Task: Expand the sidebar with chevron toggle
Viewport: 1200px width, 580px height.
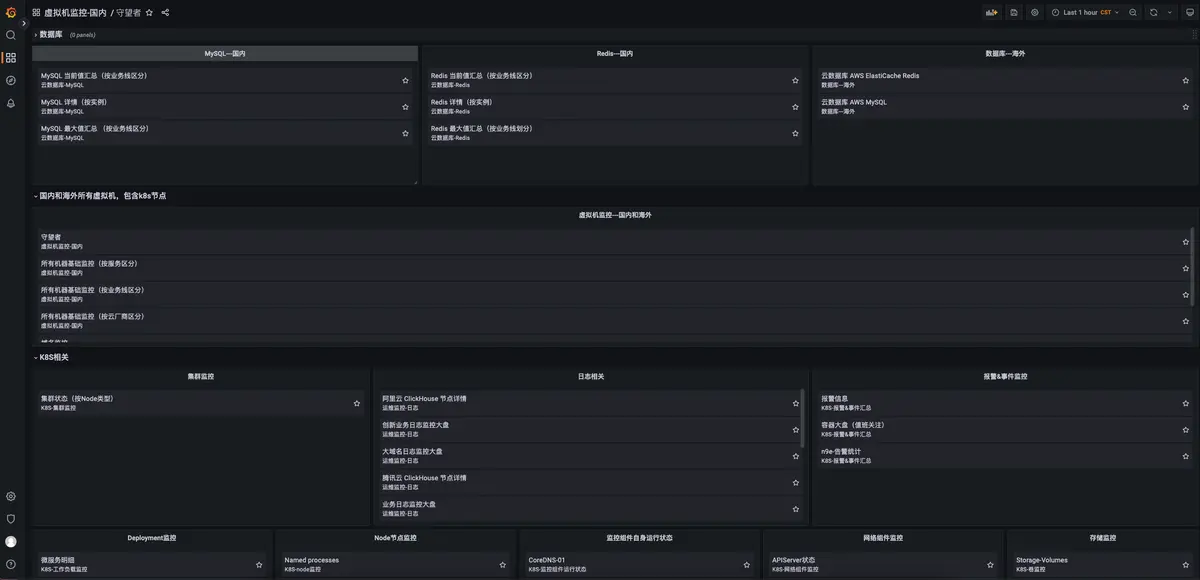Action: point(23,23)
